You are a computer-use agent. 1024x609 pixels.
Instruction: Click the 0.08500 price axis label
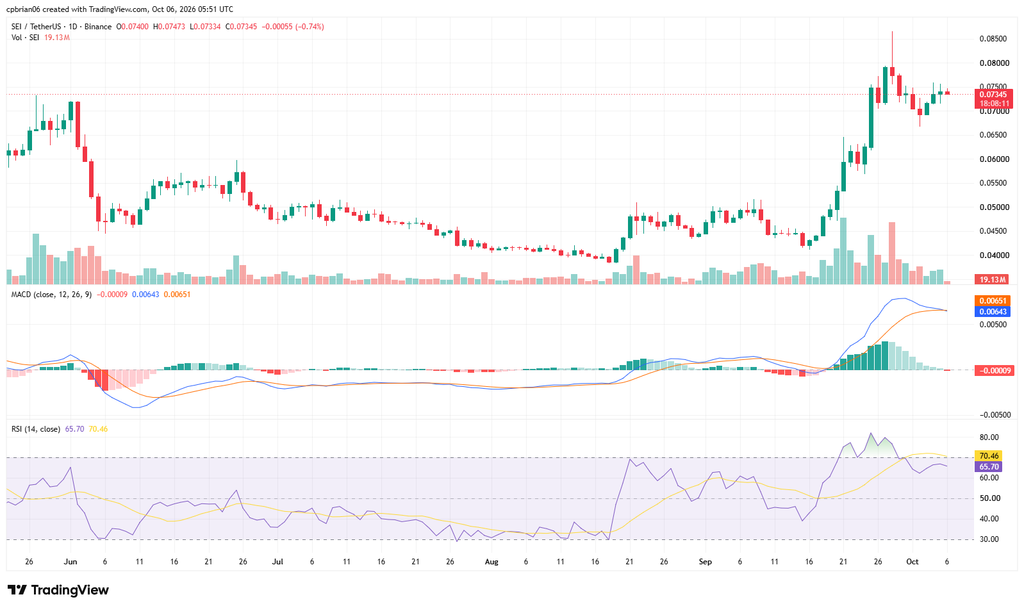(993, 39)
